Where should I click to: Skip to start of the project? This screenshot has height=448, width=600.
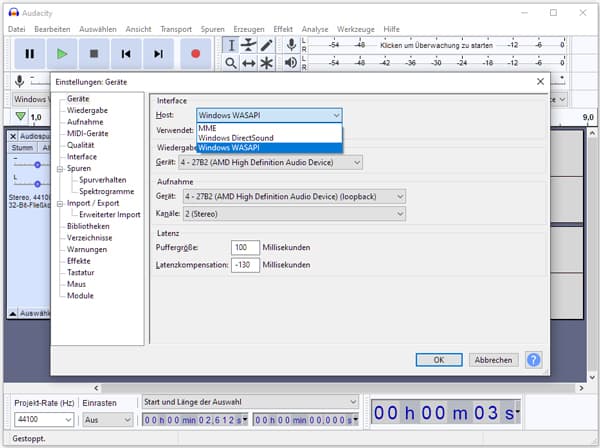pyautogui.click(x=126, y=54)
